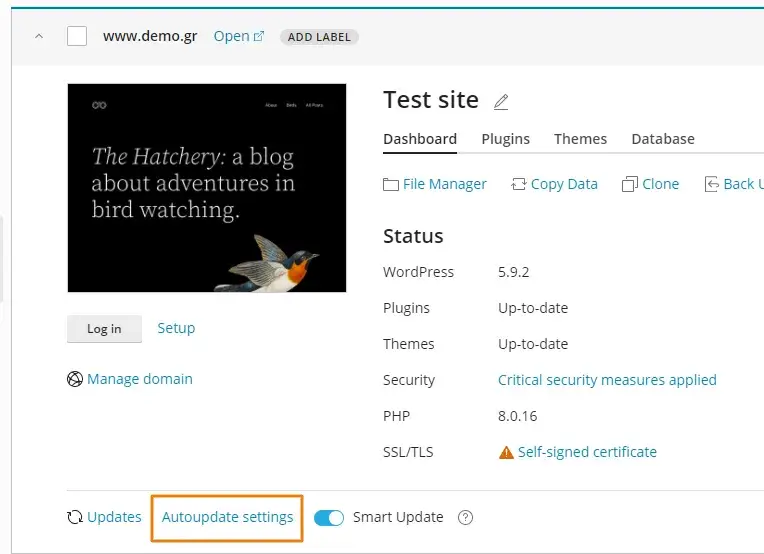Switch to the Themes tab

click(580, 139)
